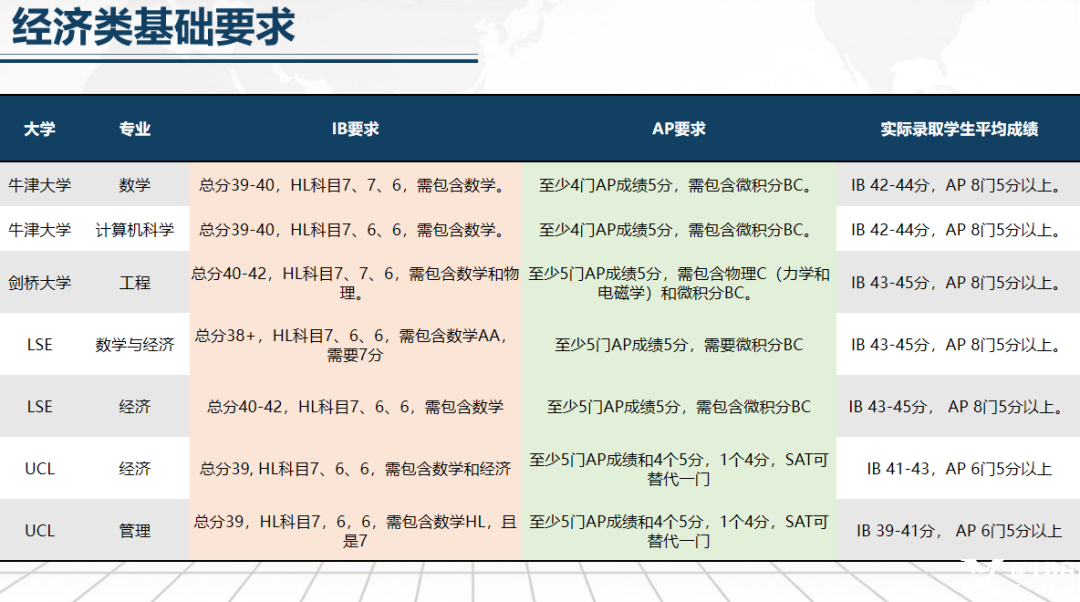Click the 'IB要求' column header
Screen dimensions: 1080x602
[355, 129]
